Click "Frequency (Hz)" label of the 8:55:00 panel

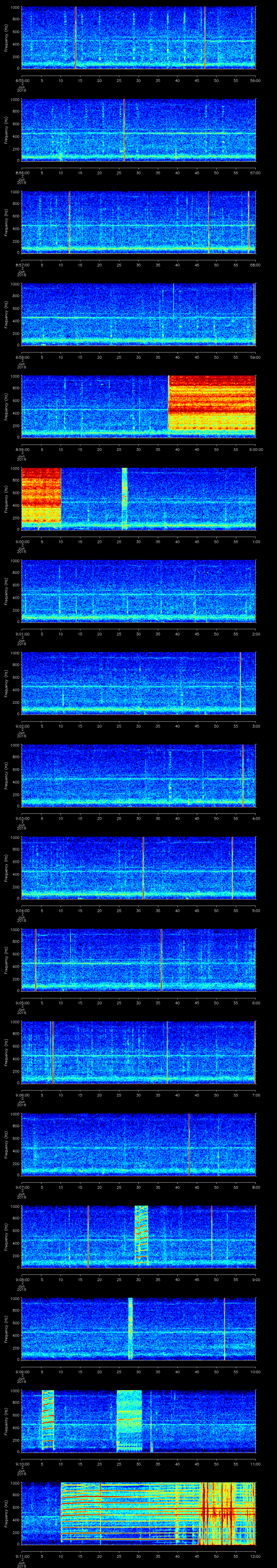6,38
